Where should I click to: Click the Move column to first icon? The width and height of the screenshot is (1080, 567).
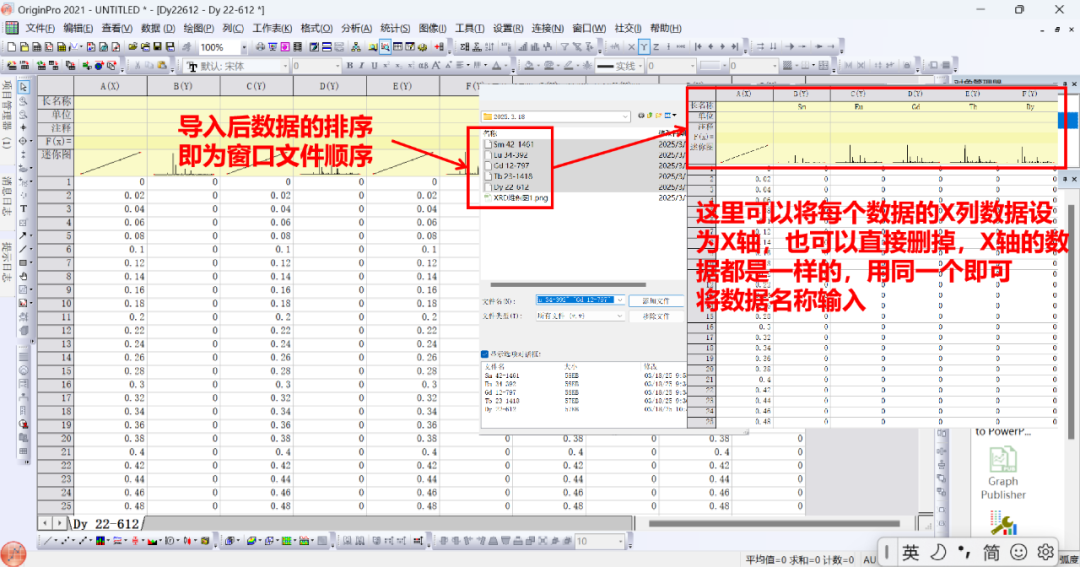[x=698, y=47]
